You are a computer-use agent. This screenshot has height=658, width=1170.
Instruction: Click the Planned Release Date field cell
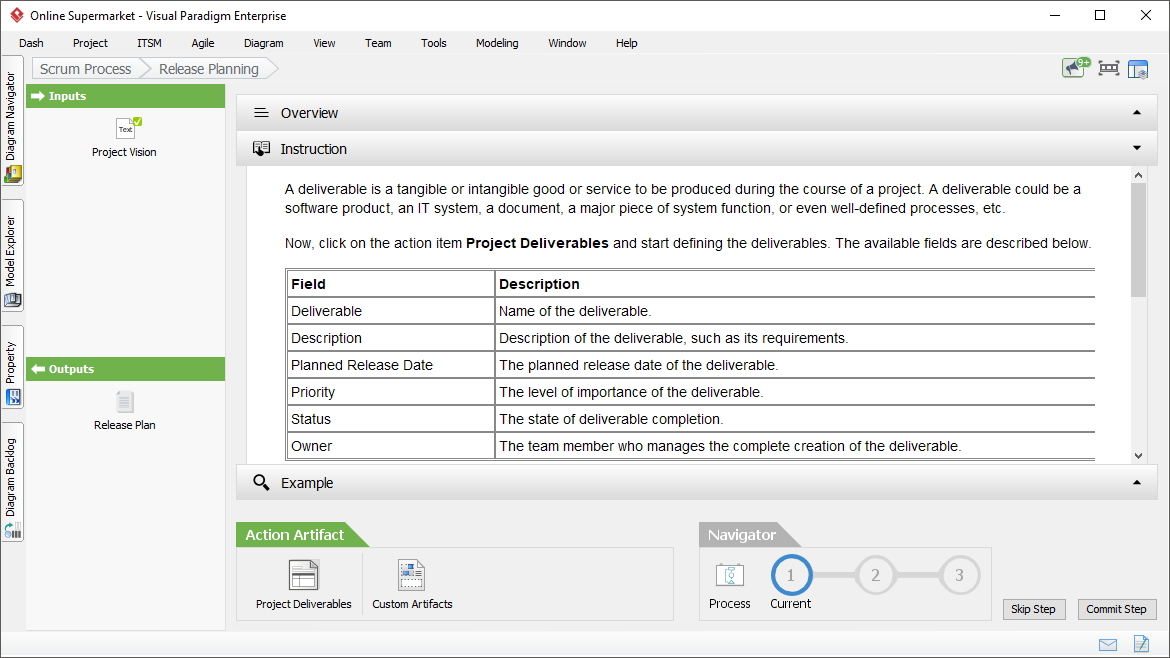click(391, 365)
